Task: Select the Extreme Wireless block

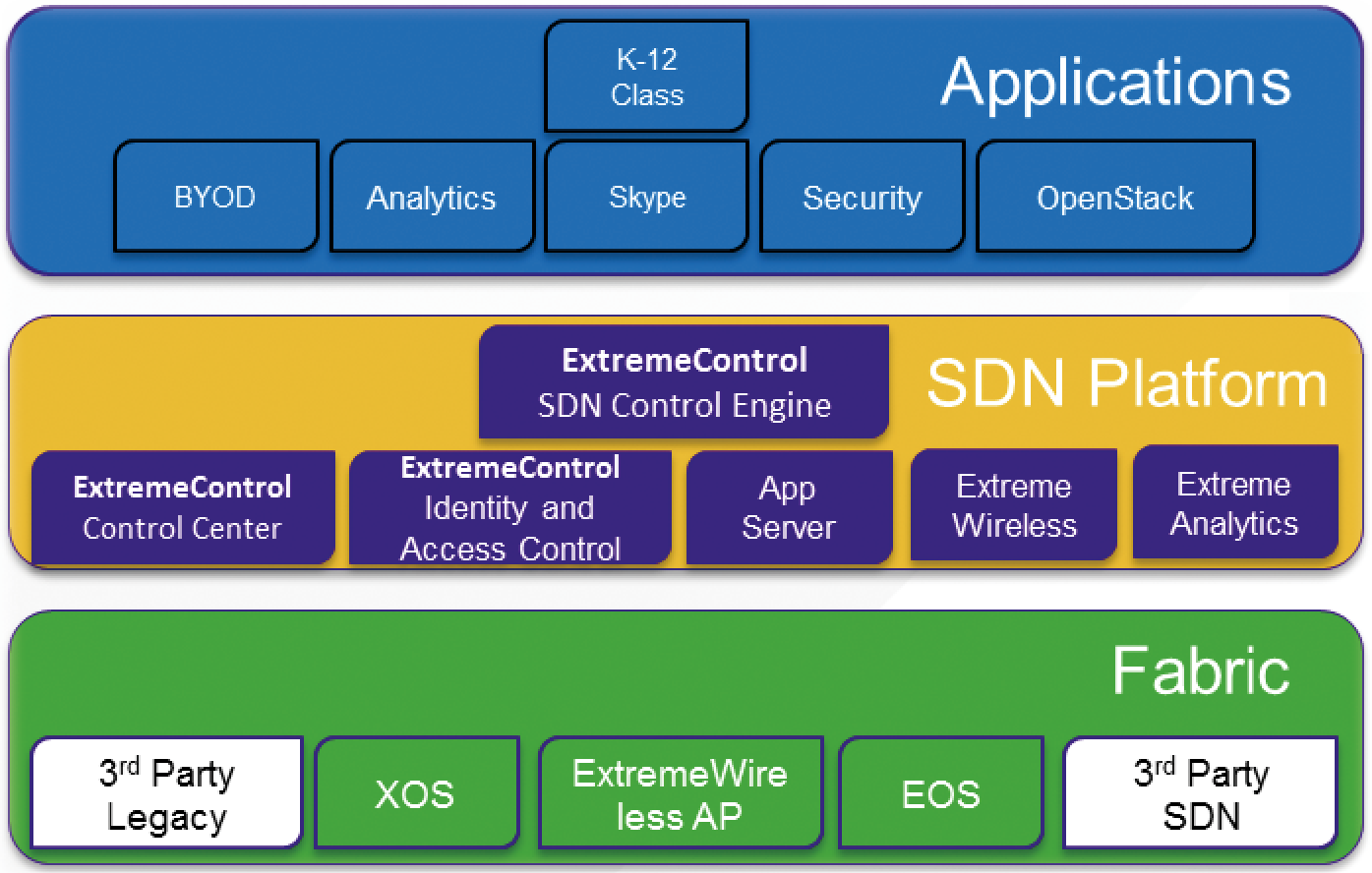Action: pyautogui.click(x=1014, y=505)
